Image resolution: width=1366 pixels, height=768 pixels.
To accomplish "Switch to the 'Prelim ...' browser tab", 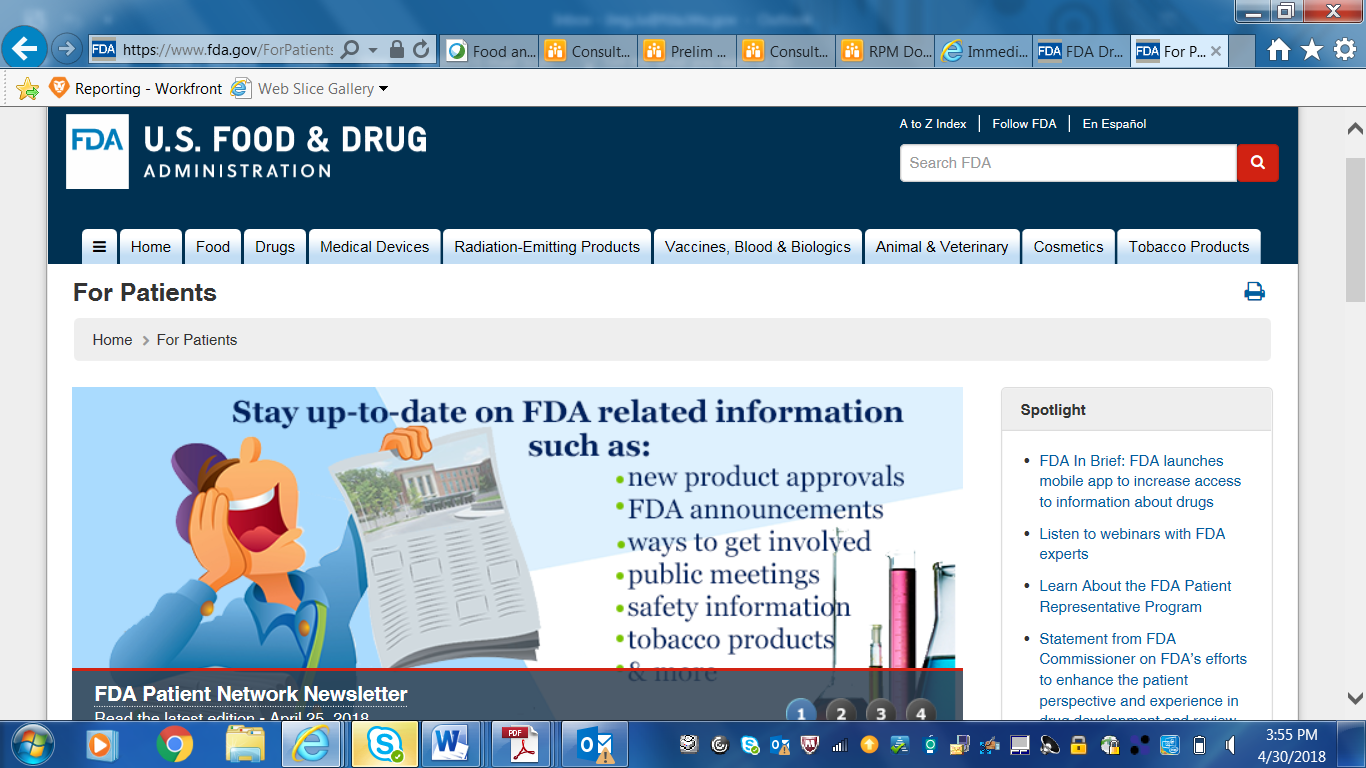I will pyautogui.click(x=687, y=51).
